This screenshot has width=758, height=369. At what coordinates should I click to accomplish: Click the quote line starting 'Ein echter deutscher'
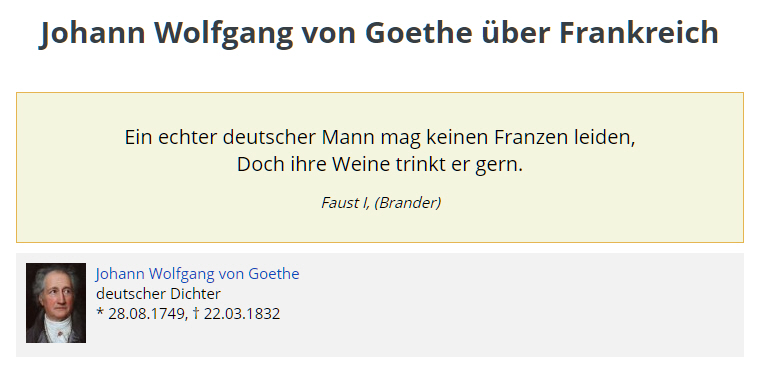point(380,137)
